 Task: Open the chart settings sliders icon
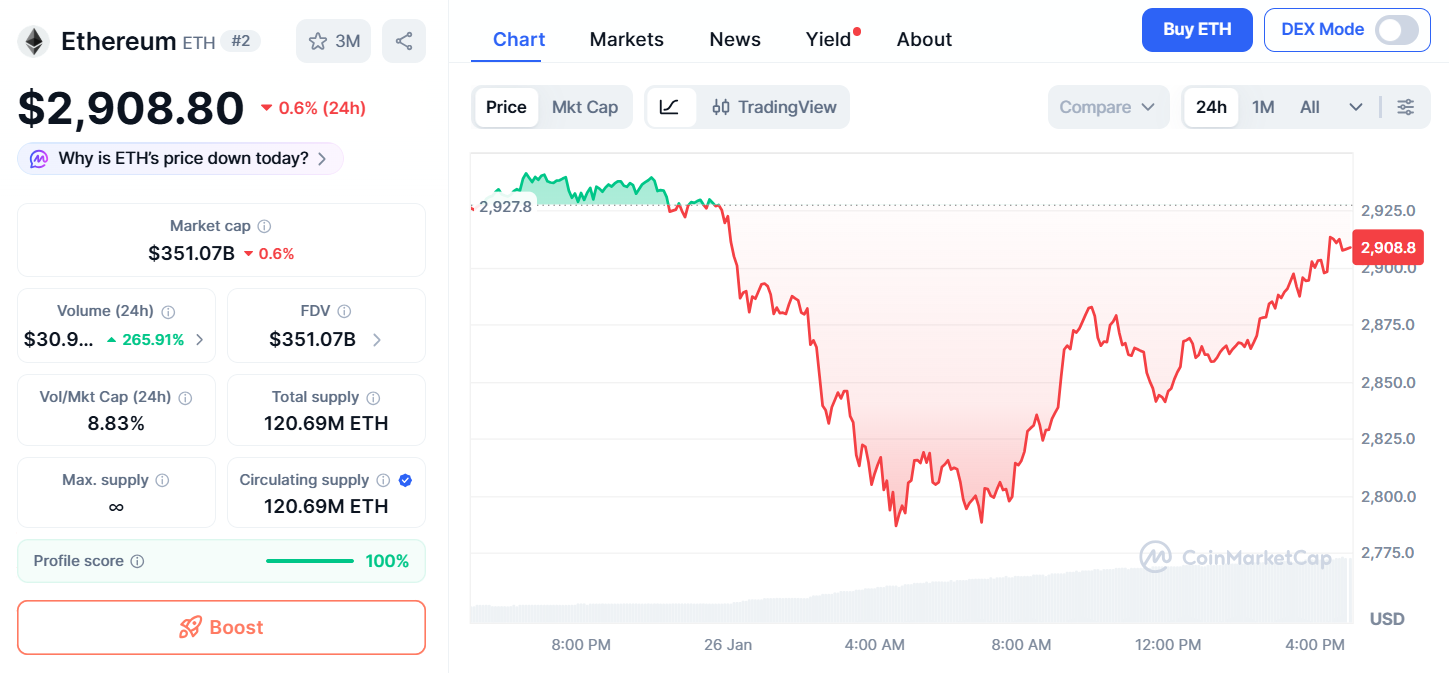pos(1406,107)
